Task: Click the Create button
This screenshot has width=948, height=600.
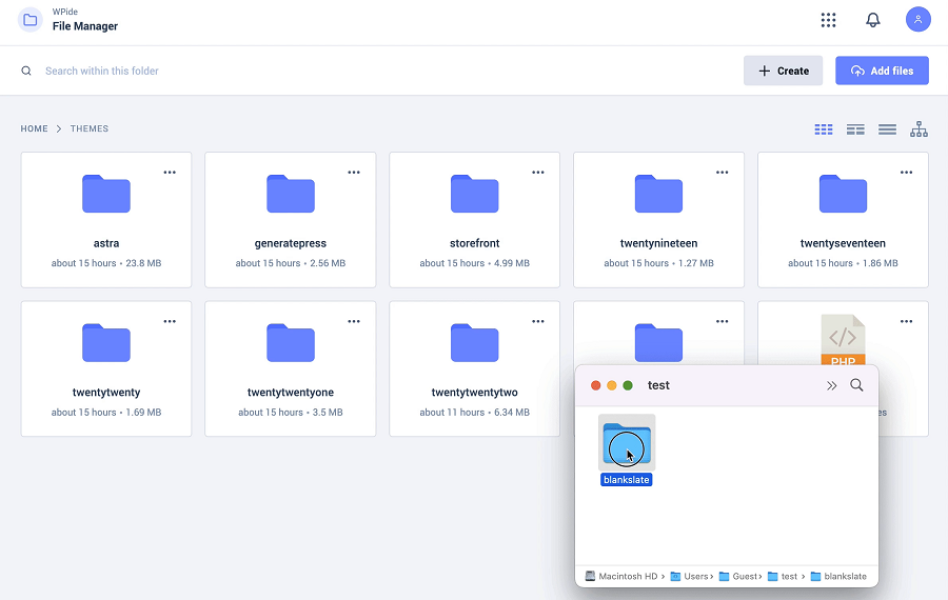Action: (x=783, y=70)
